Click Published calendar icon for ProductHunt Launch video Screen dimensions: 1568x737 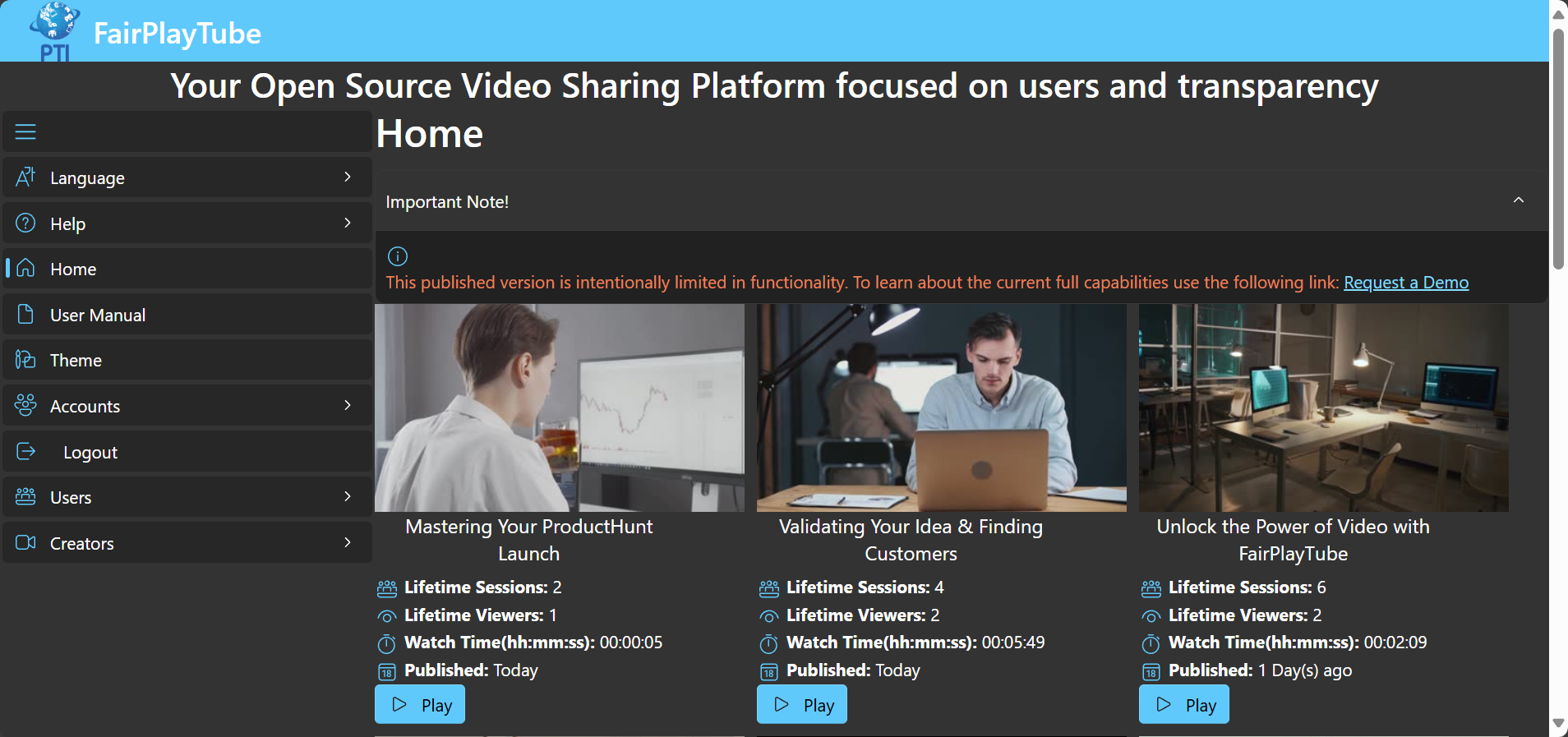(x=387, y=672)
